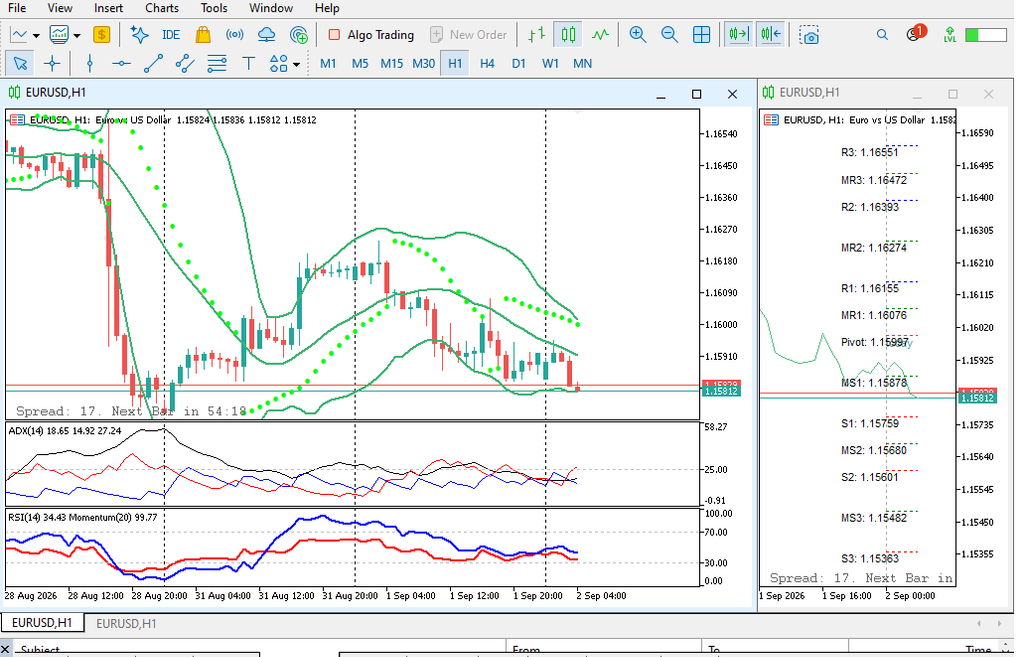
Task: Switch timeframe to W1
Action: pos(551,63)
